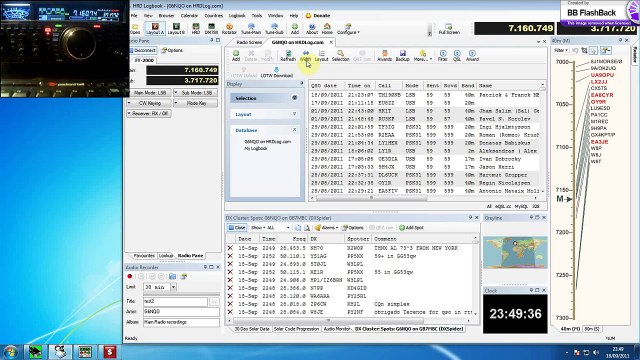Open the Logbook menu

click(237, 16)
